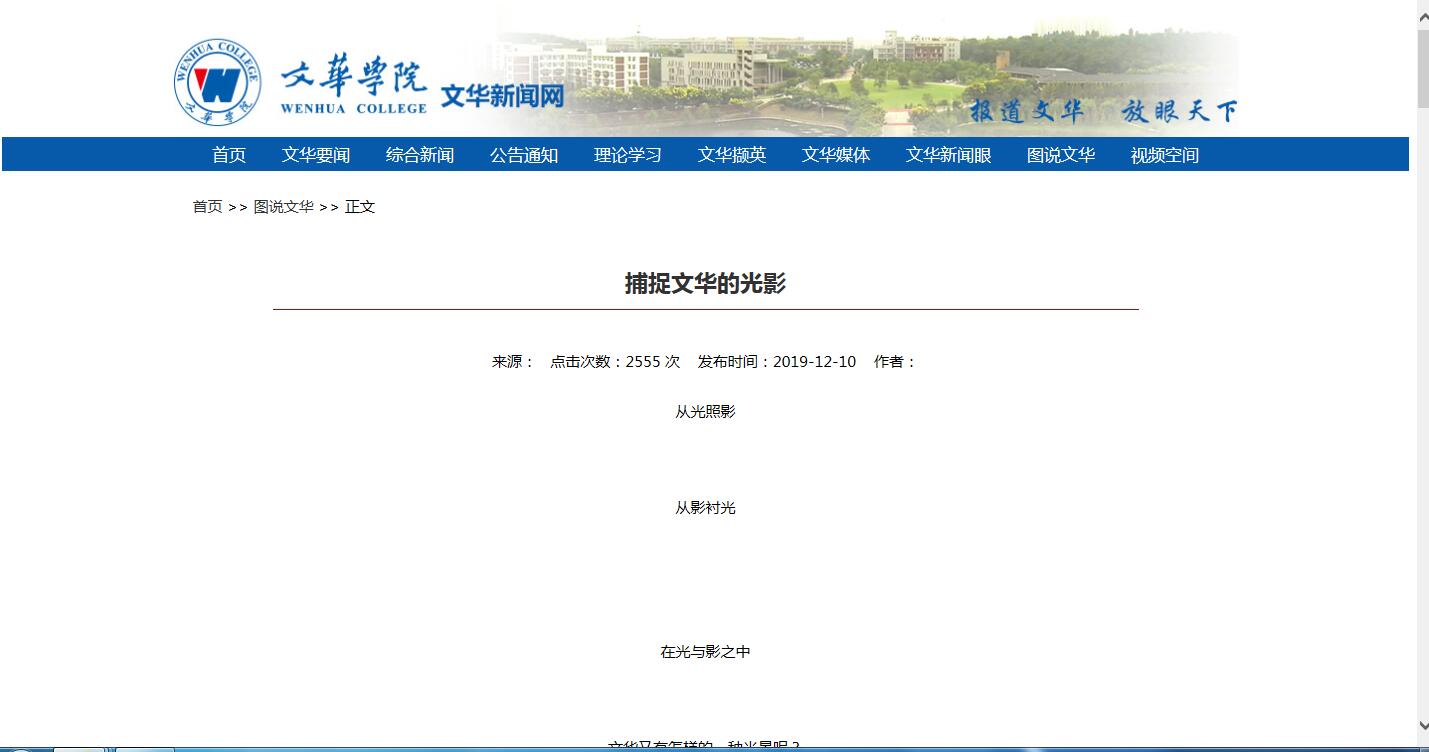
Task: Open 首页 in the blue navigation bar
Action: point(229,155)
